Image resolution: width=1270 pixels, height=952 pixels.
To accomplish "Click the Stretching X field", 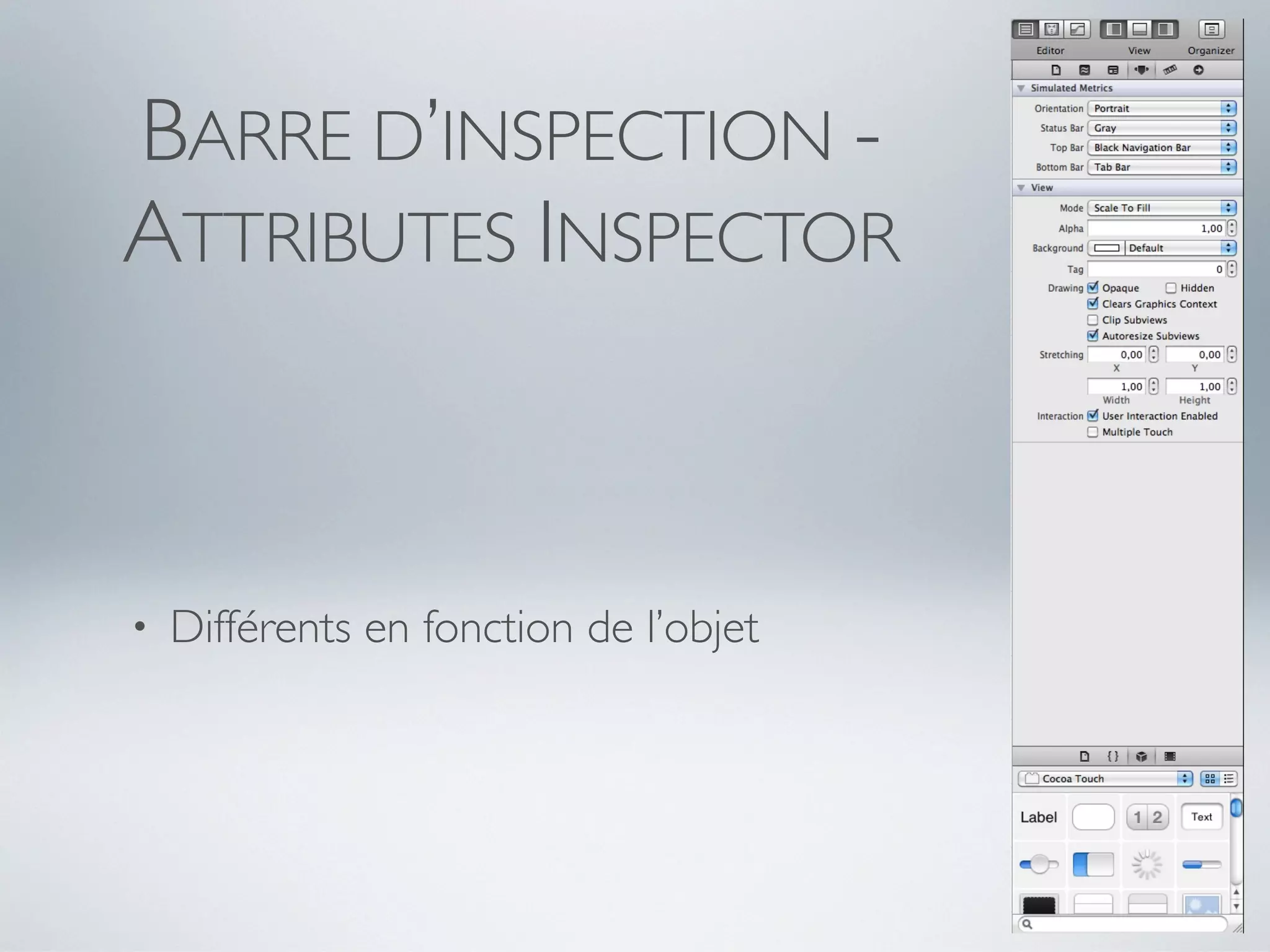I will click(1116, 355).
